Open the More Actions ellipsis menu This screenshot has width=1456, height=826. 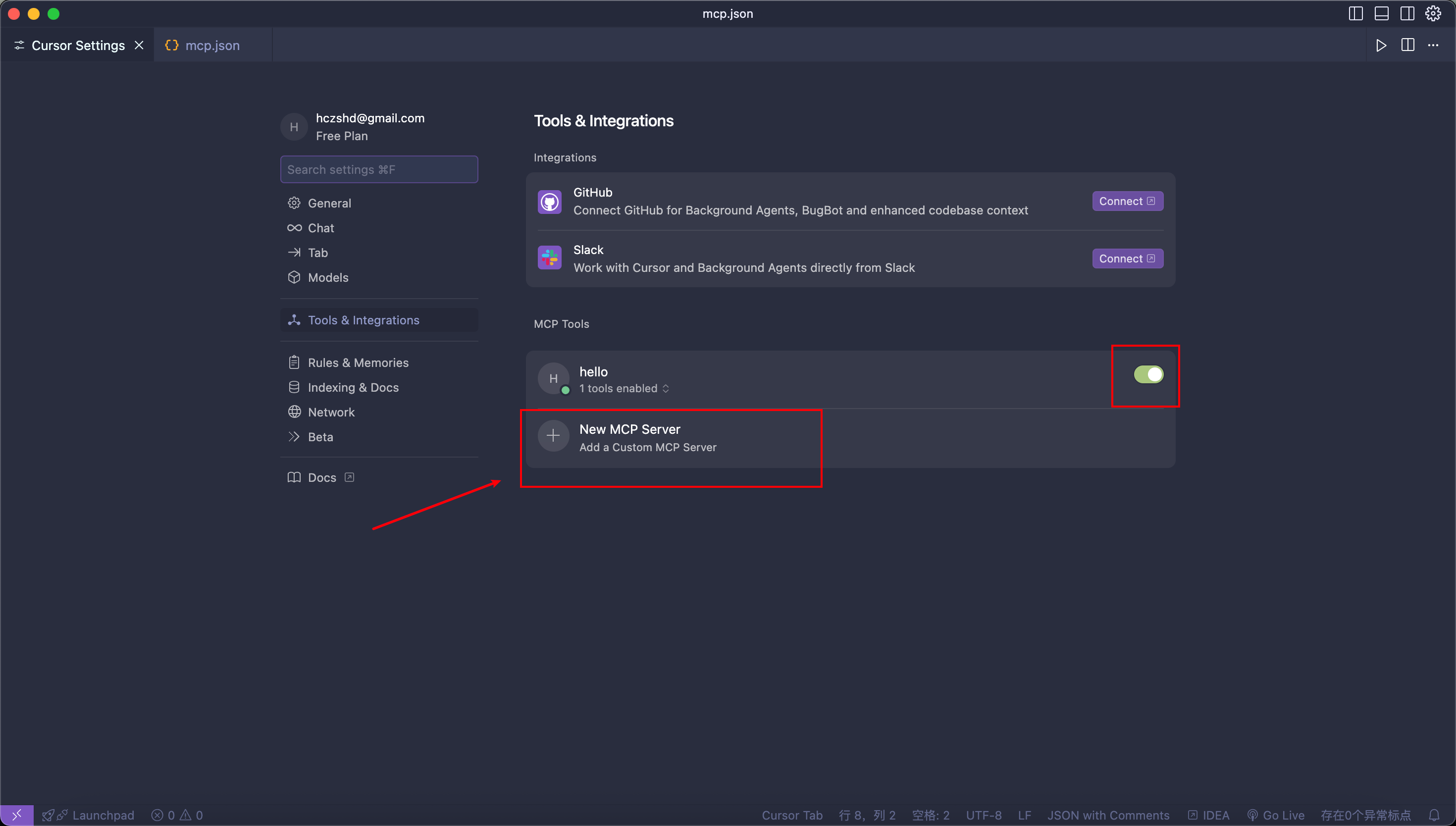tap(1433, 46)
